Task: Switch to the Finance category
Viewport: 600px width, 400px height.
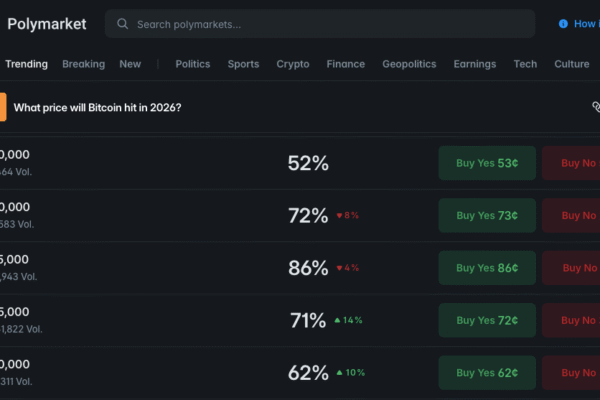Action: [345, 64]
